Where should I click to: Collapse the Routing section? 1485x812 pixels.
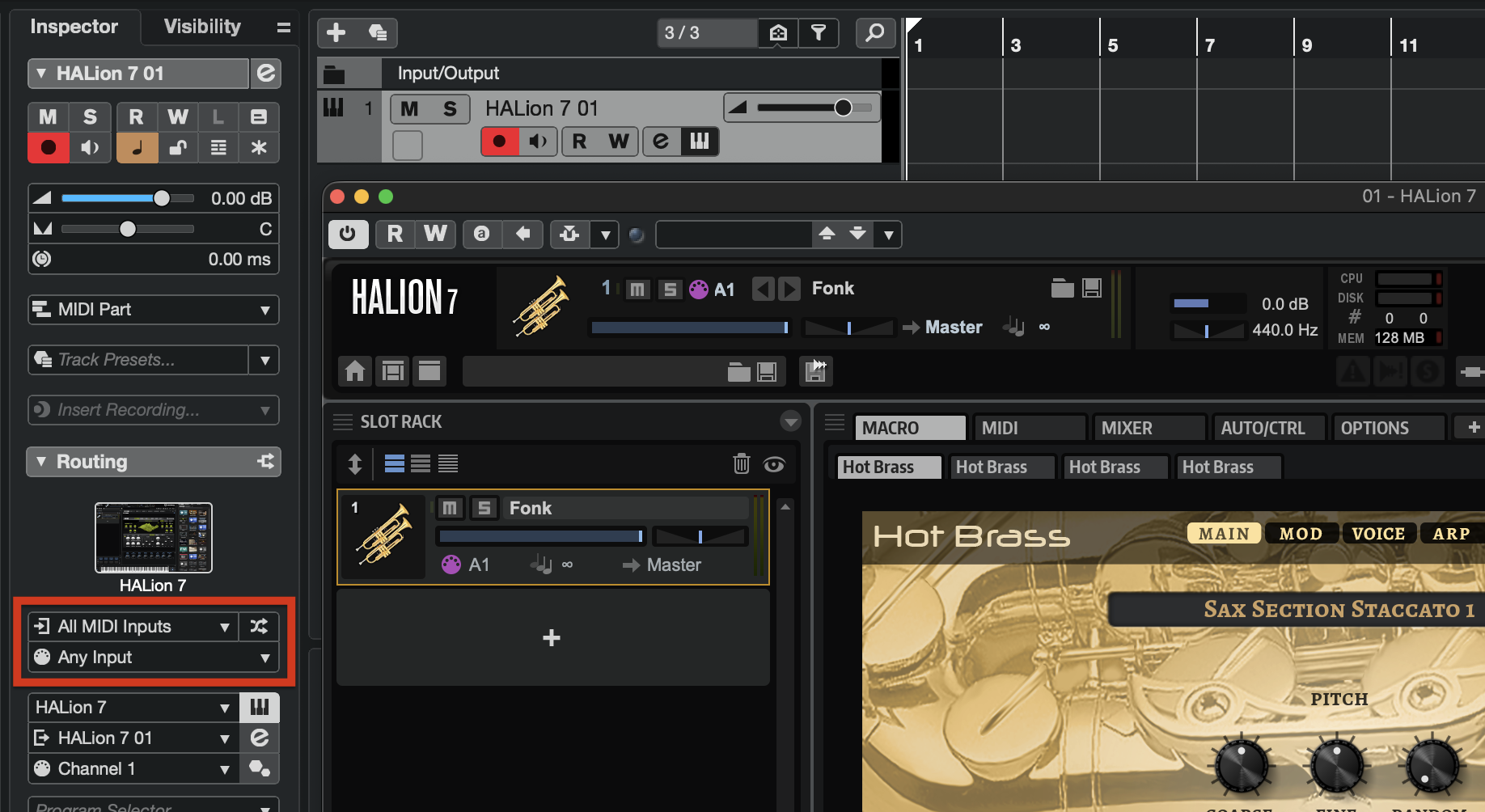tap(41, 462)
